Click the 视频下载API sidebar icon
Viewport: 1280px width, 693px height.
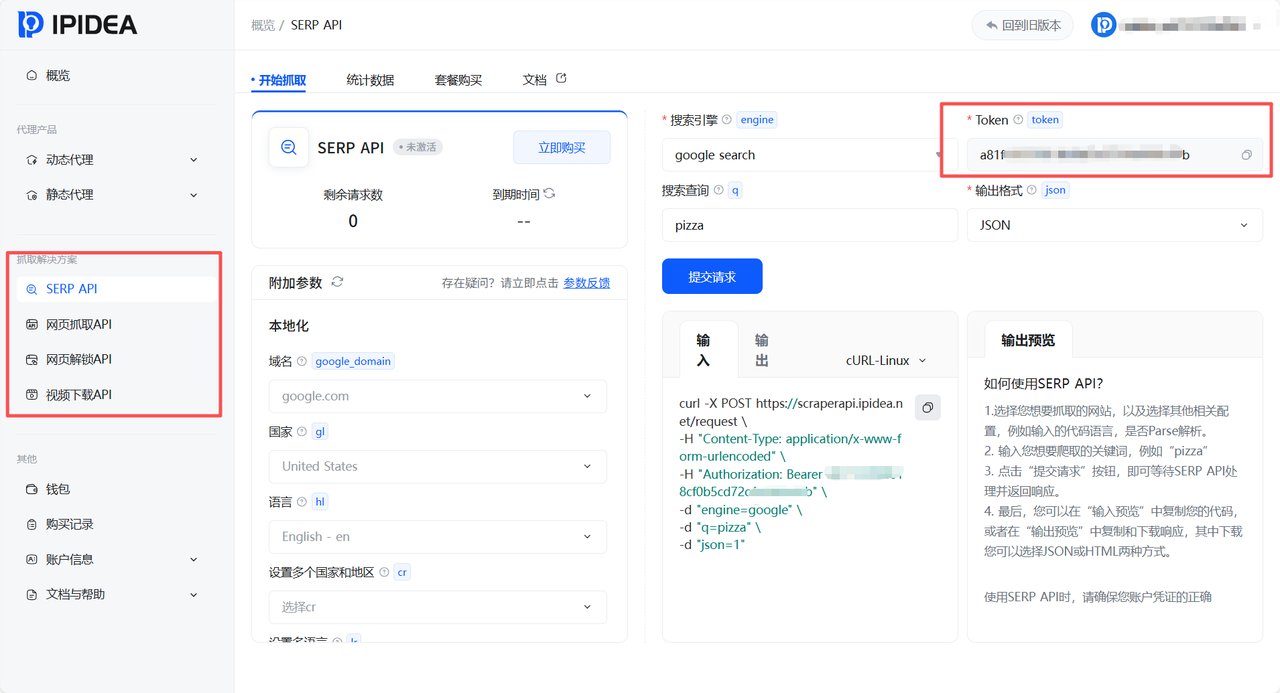pos(31,394)
